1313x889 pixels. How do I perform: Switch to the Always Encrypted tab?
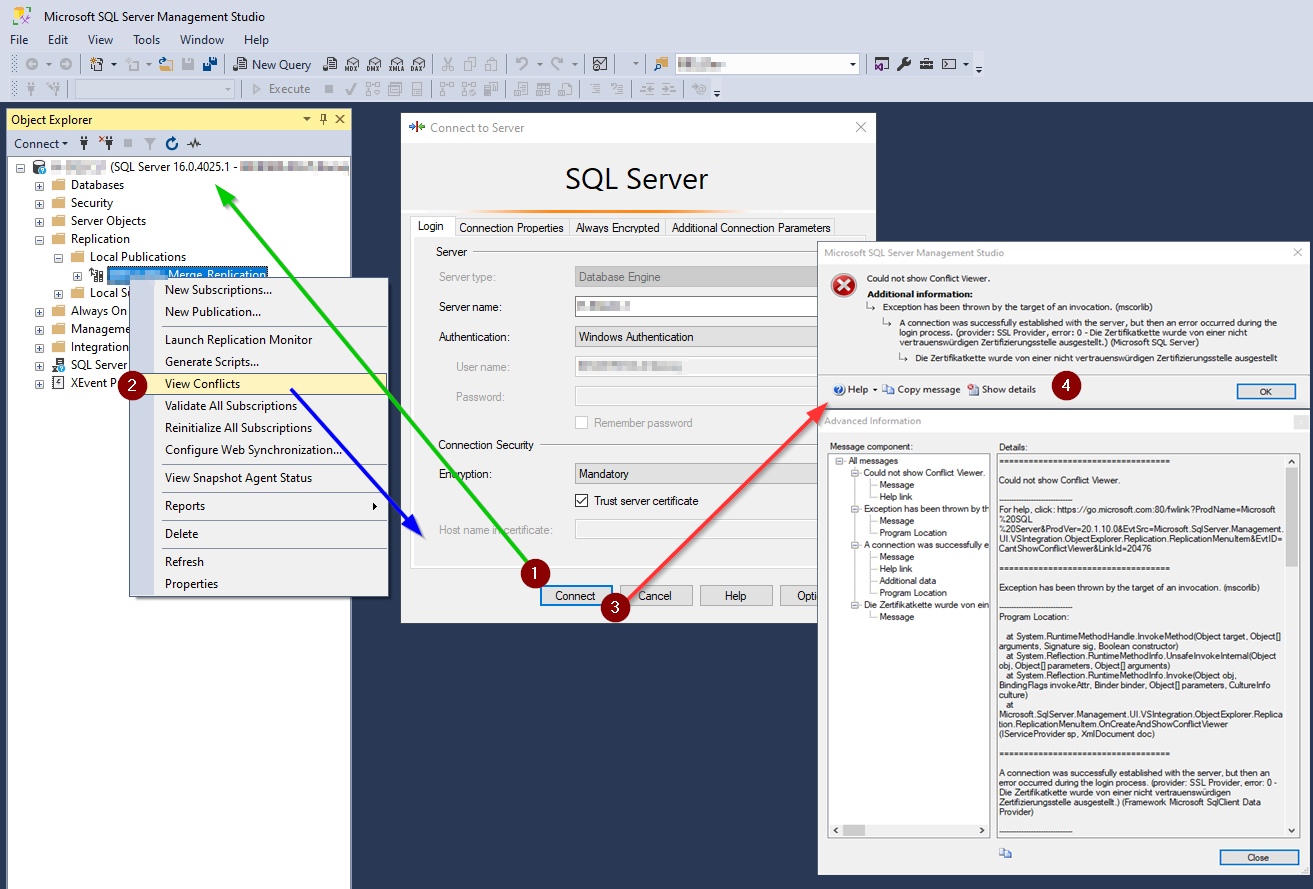click(617, 228)
